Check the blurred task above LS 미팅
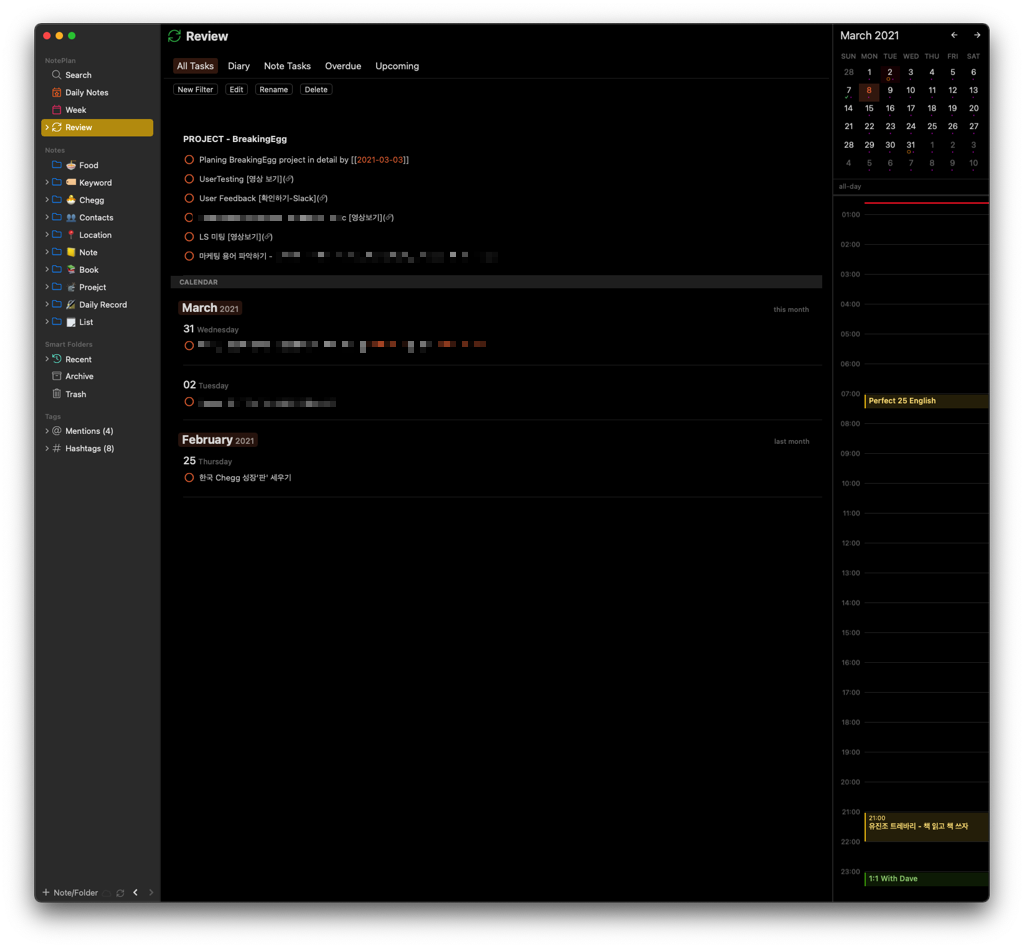This screenshot has width=1024, height=948. [x=189, y=217]
